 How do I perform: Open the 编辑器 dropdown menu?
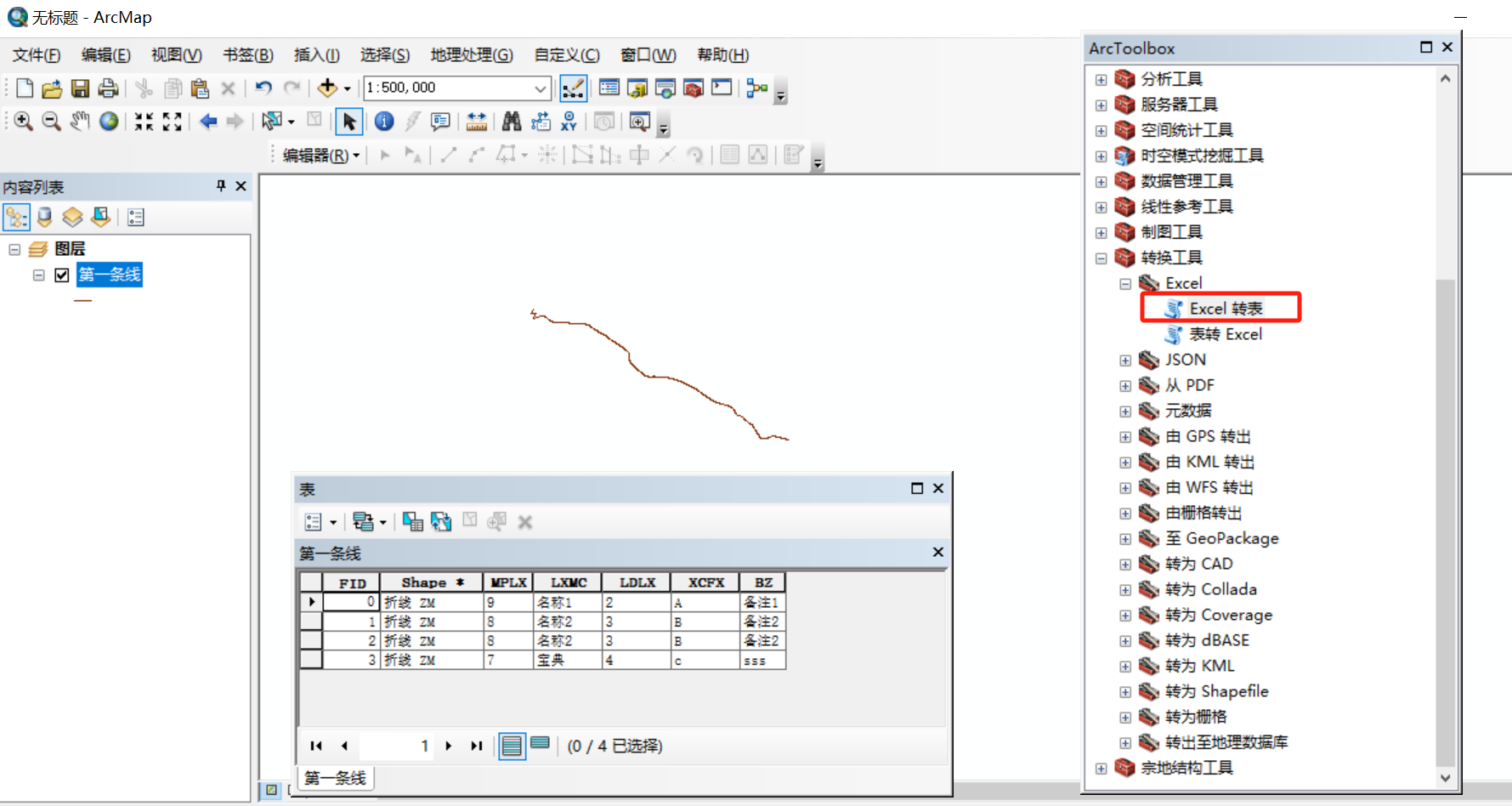[x=321, y=156]
